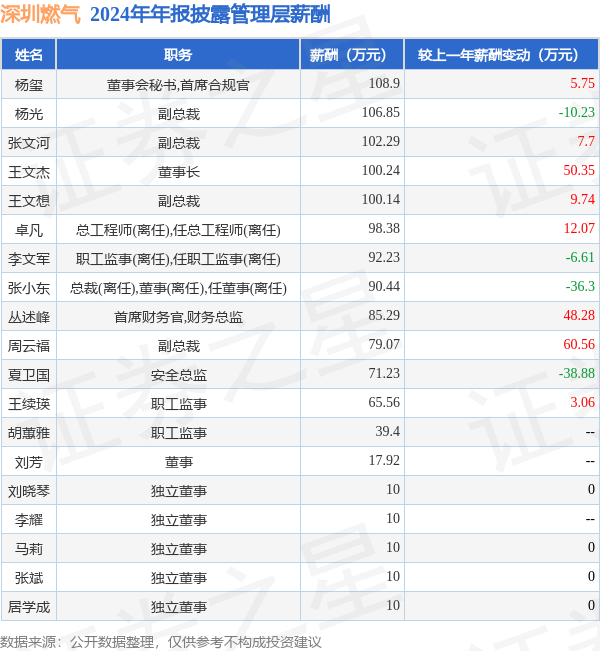Image resolution: width=600 pixels, height=651 pixels.
Task: Click the salary value 108.9
Action: pos(384,83)
